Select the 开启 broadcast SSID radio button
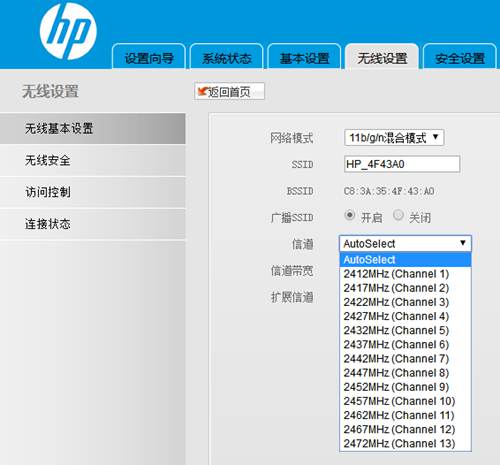Image resolution: width=500 pixels, height=465 pixels. tap(349, 215)
